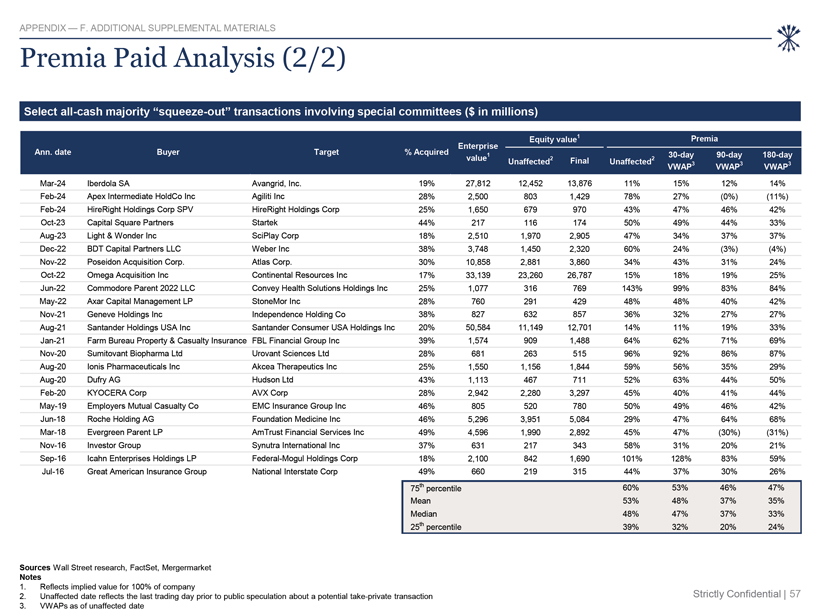Select buyer 'HireRight Holdings Corp SPV'
Image resolution: width=820 pixels, height=615 pixels.
tap(140, 210)
